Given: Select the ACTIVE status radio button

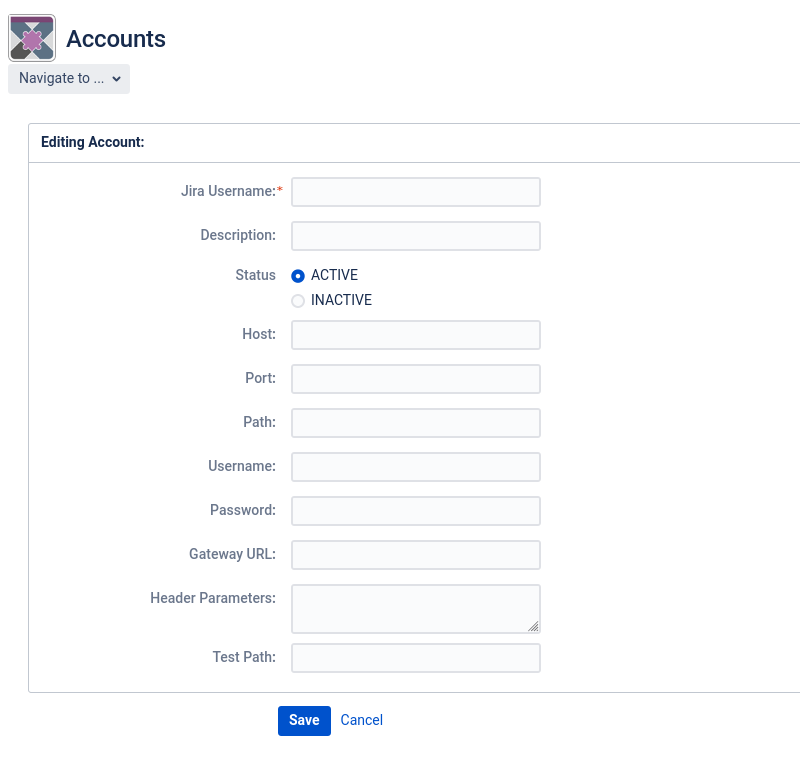Looking at the screenshot, I should coord(298,276).
